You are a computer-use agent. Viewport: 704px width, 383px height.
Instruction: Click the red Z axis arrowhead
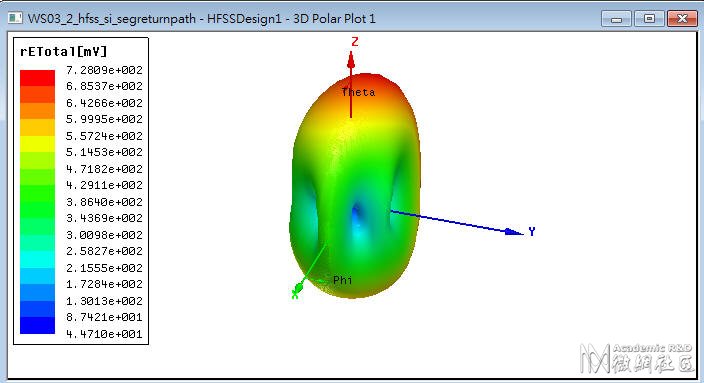click(x=351, y=60)
